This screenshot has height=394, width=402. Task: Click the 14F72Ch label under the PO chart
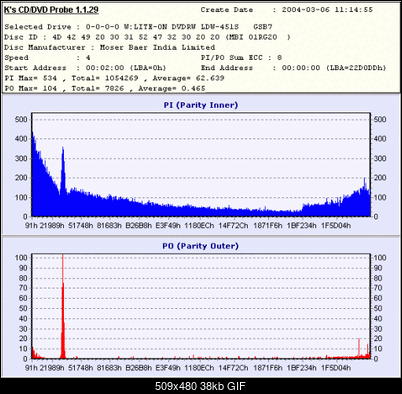233,368
